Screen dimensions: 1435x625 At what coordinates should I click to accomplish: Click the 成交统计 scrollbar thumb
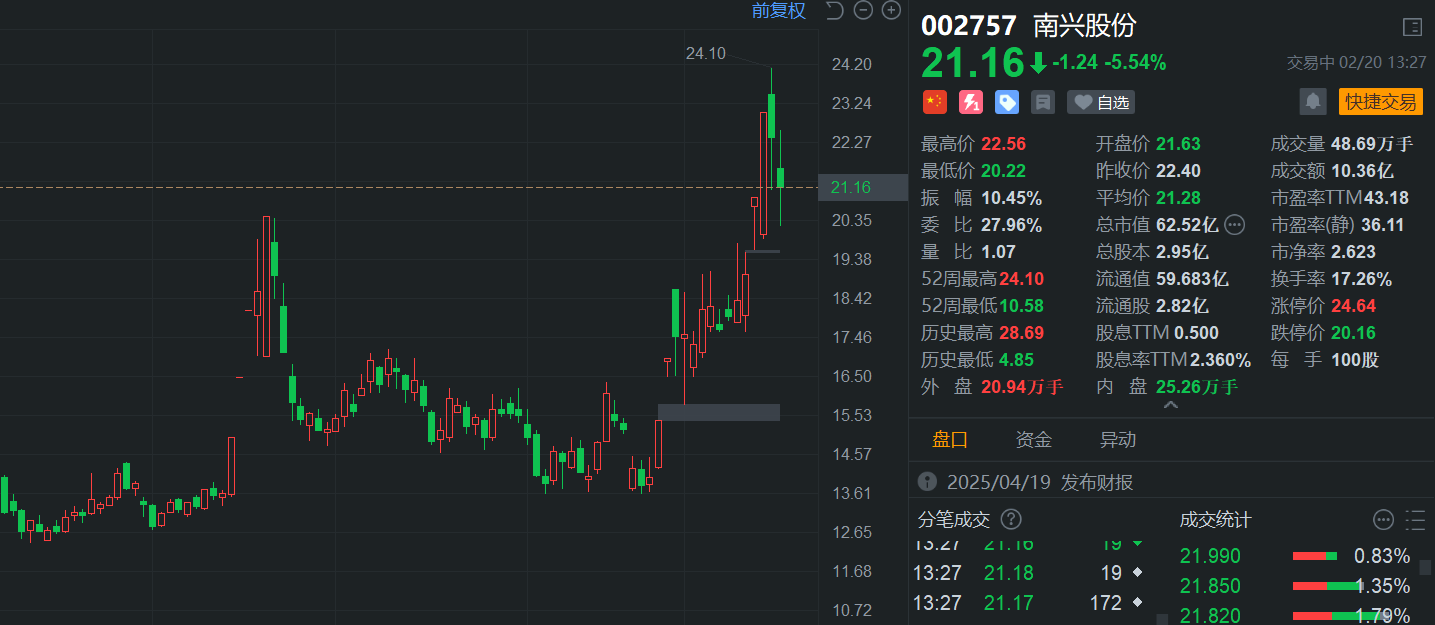click(x=1425, y=567)
